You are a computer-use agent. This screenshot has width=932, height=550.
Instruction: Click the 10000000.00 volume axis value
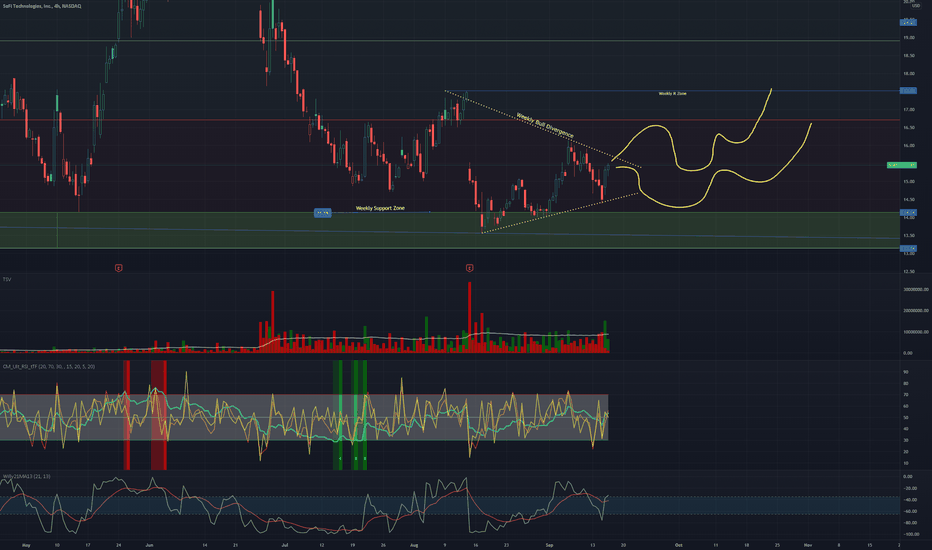point(916,332)
